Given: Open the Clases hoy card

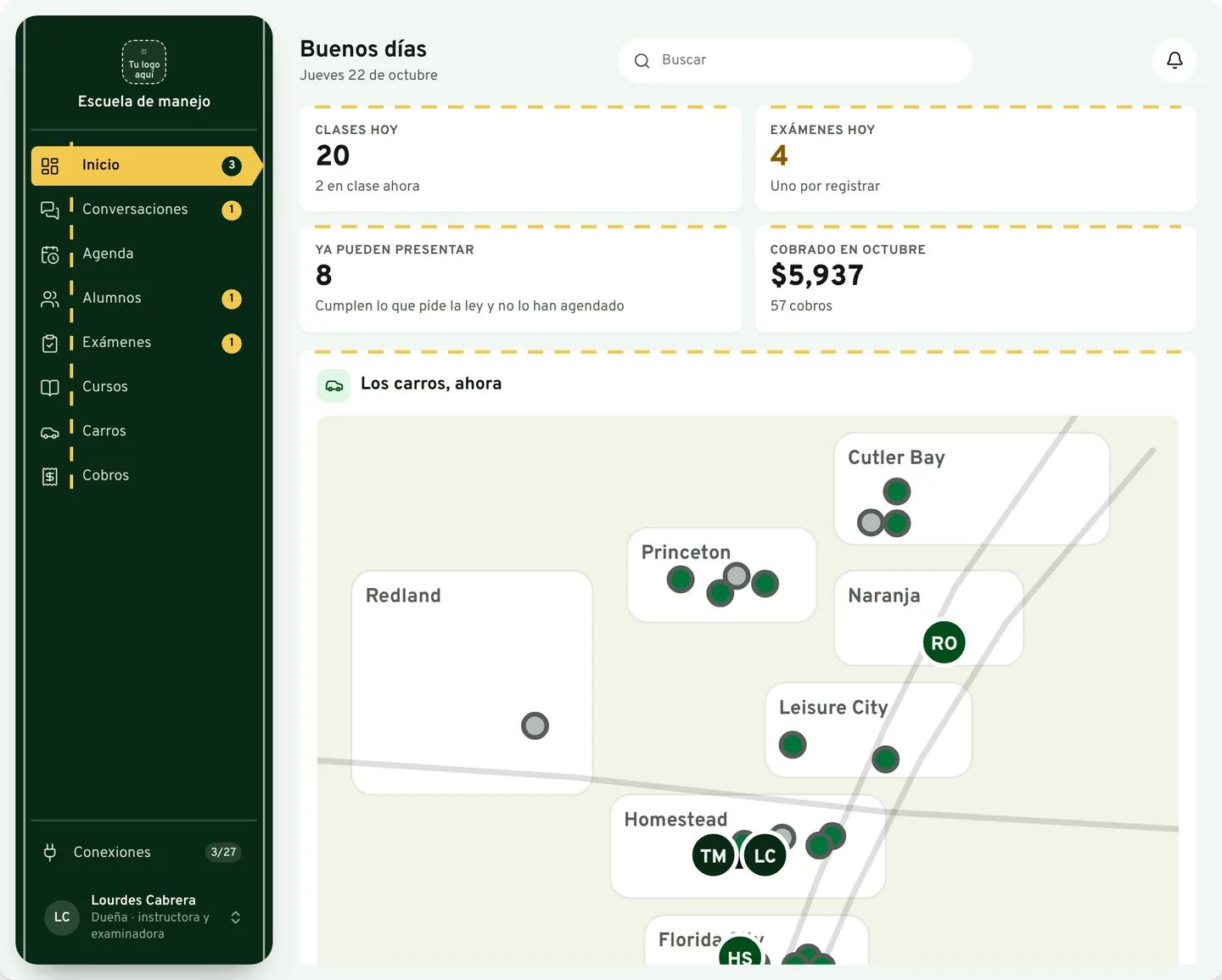Looking at the screenshot, I should (520, 159).
